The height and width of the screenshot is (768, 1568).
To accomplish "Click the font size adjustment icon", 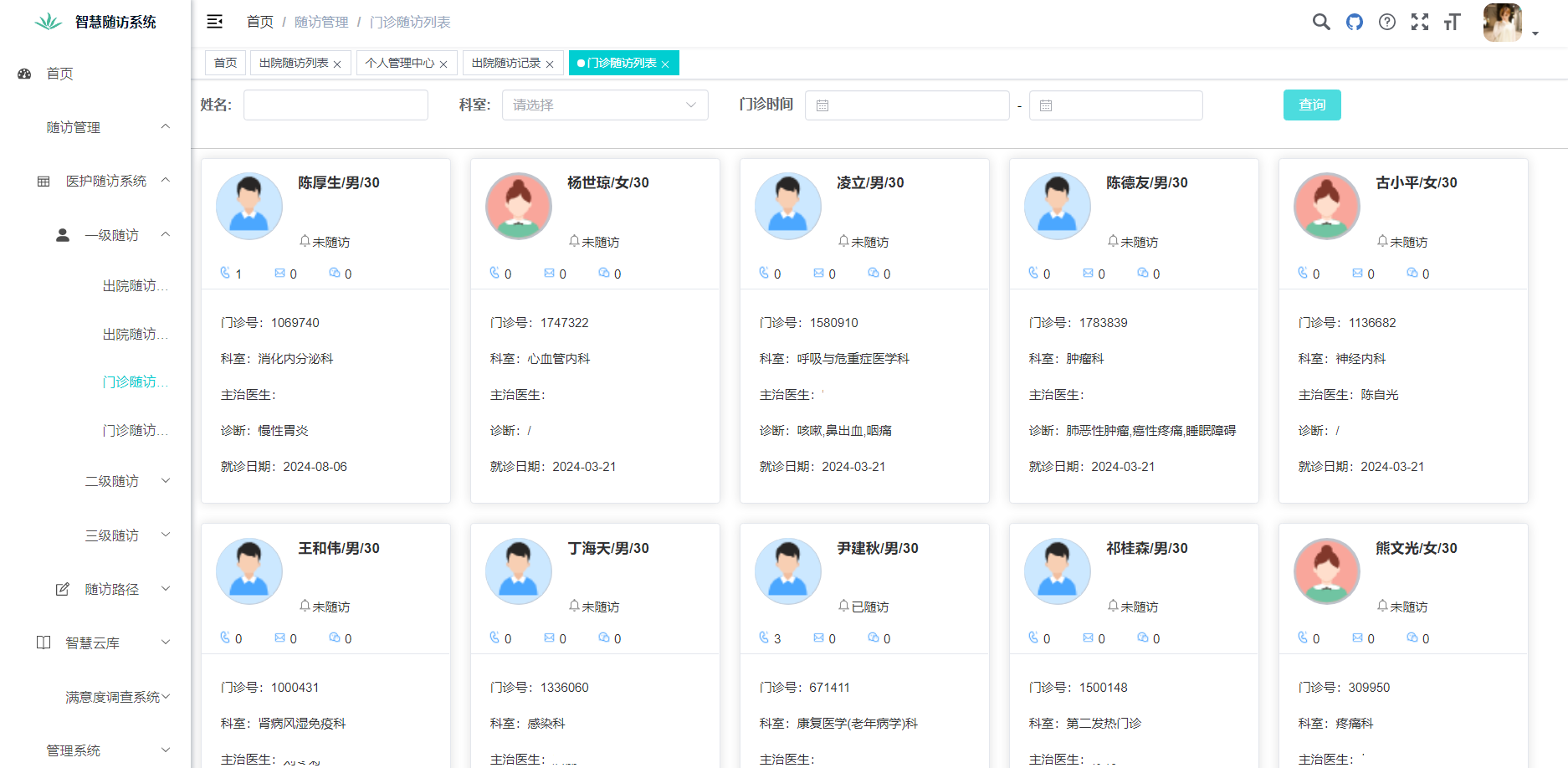I will pos(1453,23).
